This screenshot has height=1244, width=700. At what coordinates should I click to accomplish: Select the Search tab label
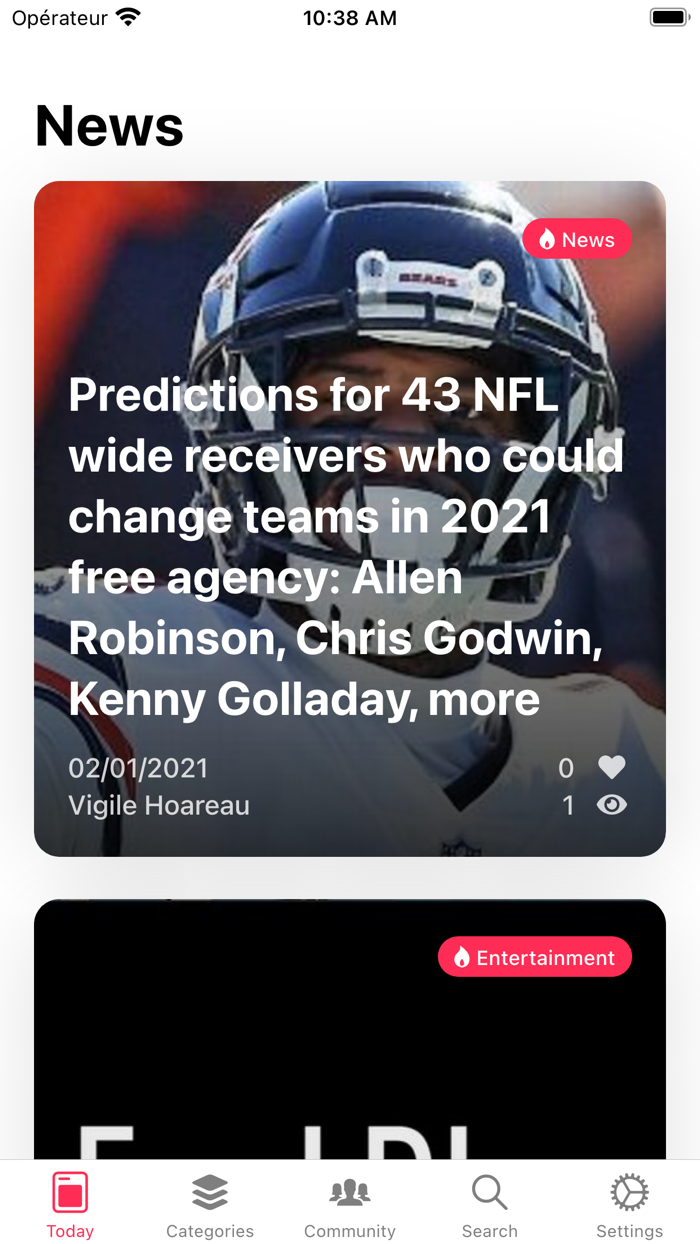[x=490, y=1231]
